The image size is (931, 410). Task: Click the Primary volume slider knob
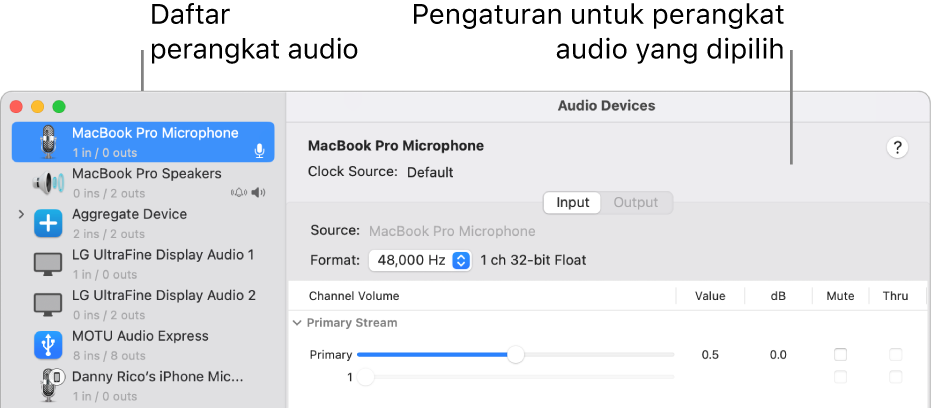pyautogui.click(x=515, y=355)
